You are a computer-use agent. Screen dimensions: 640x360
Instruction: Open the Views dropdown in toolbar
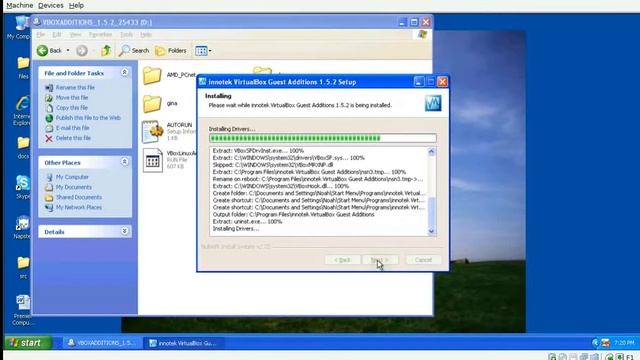(x=203, y=51)
